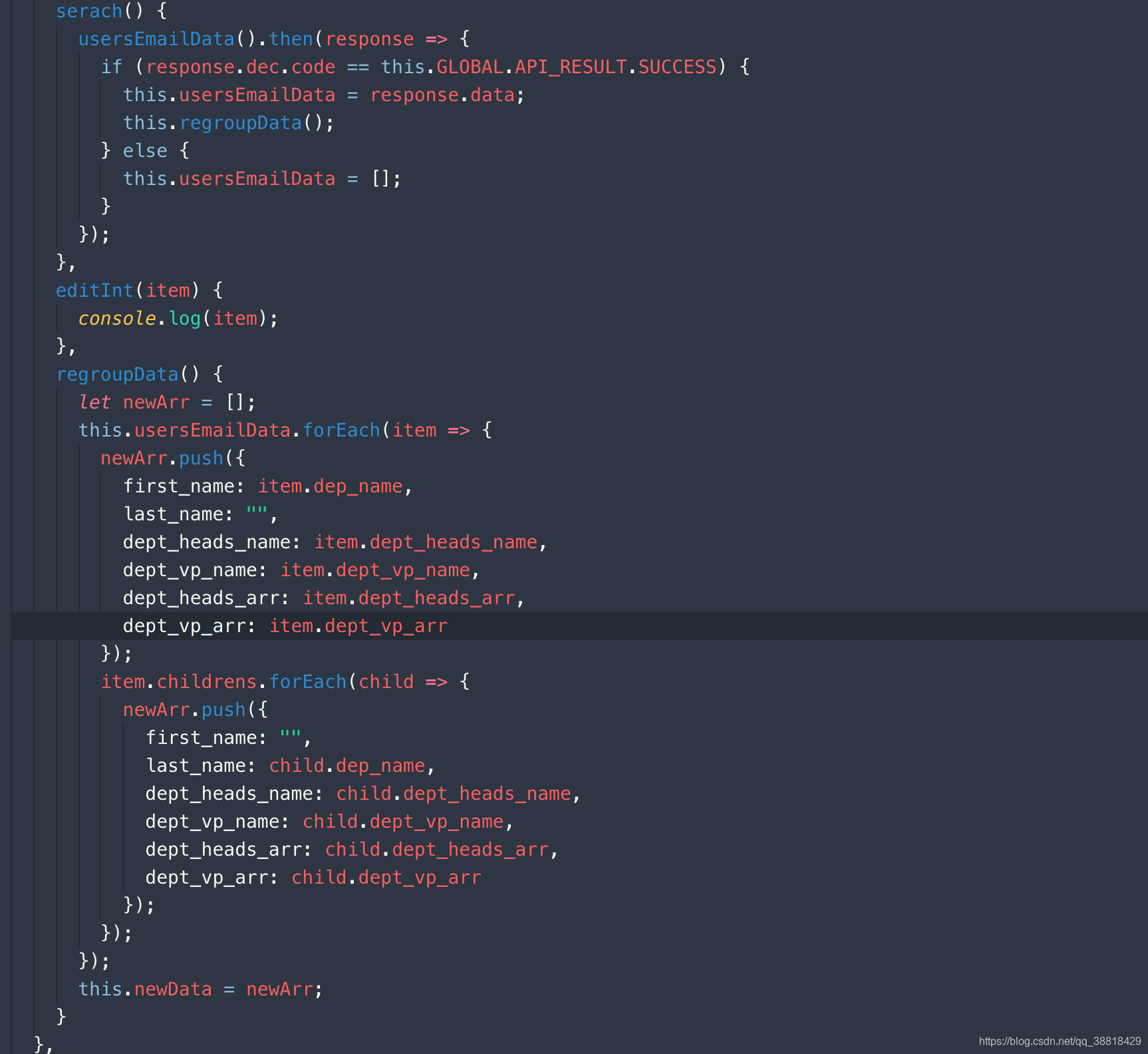The height and width of the screenshot is (1054, 1148).
Task: Click item.dept_vp_name value
Action: (374, 570)
